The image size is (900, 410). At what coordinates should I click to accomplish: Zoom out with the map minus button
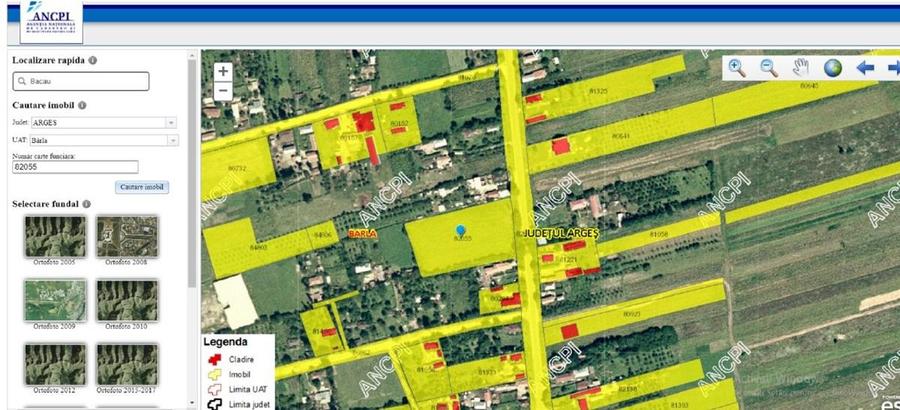223,91
